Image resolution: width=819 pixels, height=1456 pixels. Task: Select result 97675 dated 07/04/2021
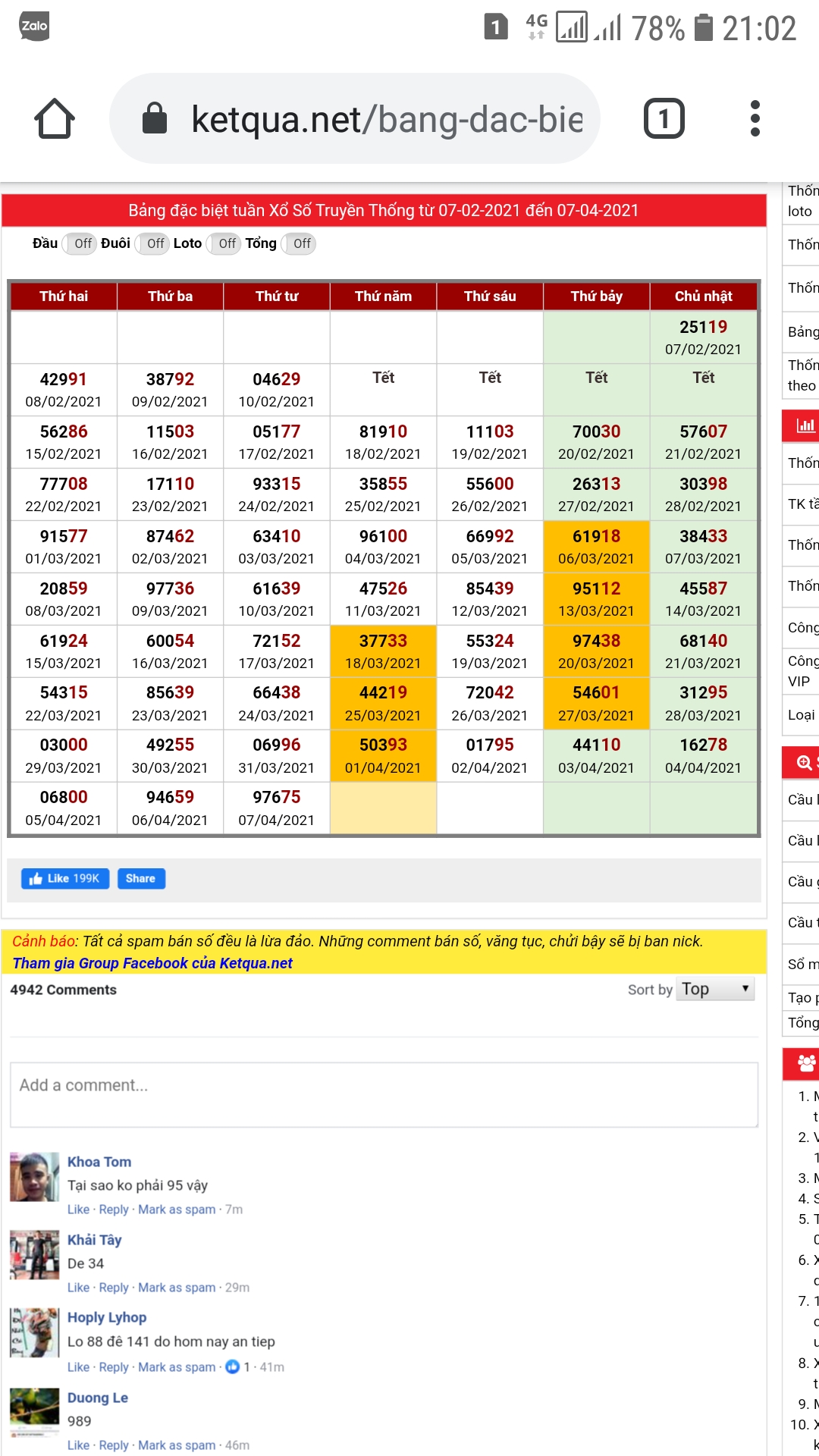click(x=277, y=808)
